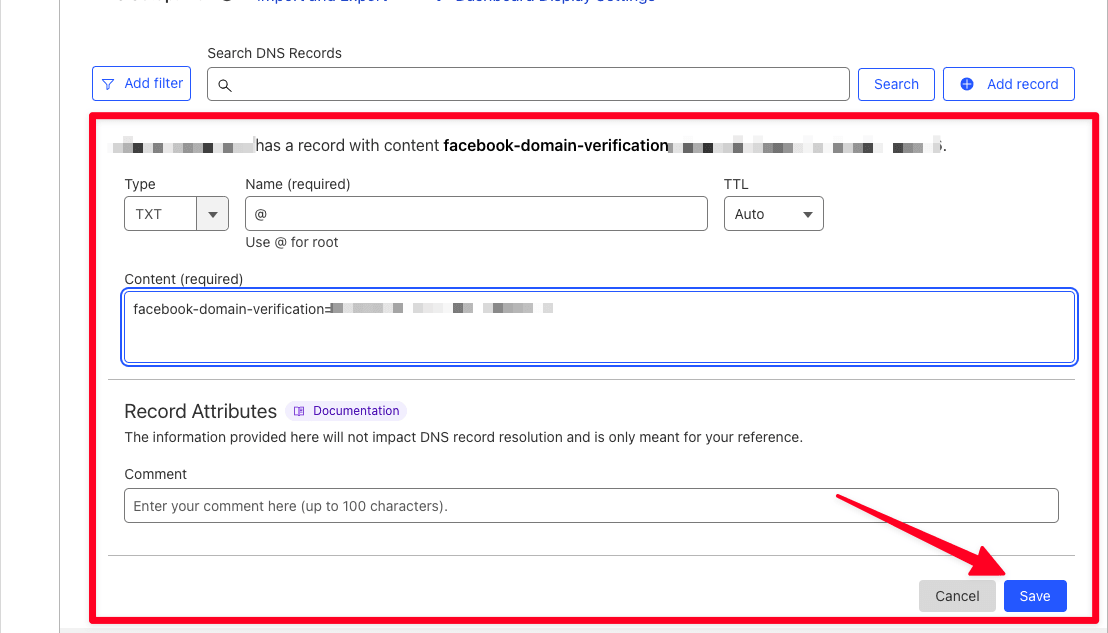Image resolution: width=1108 pixels, height=633 pixels.
Task: Click the Add filter button
Action: [141, 83]
